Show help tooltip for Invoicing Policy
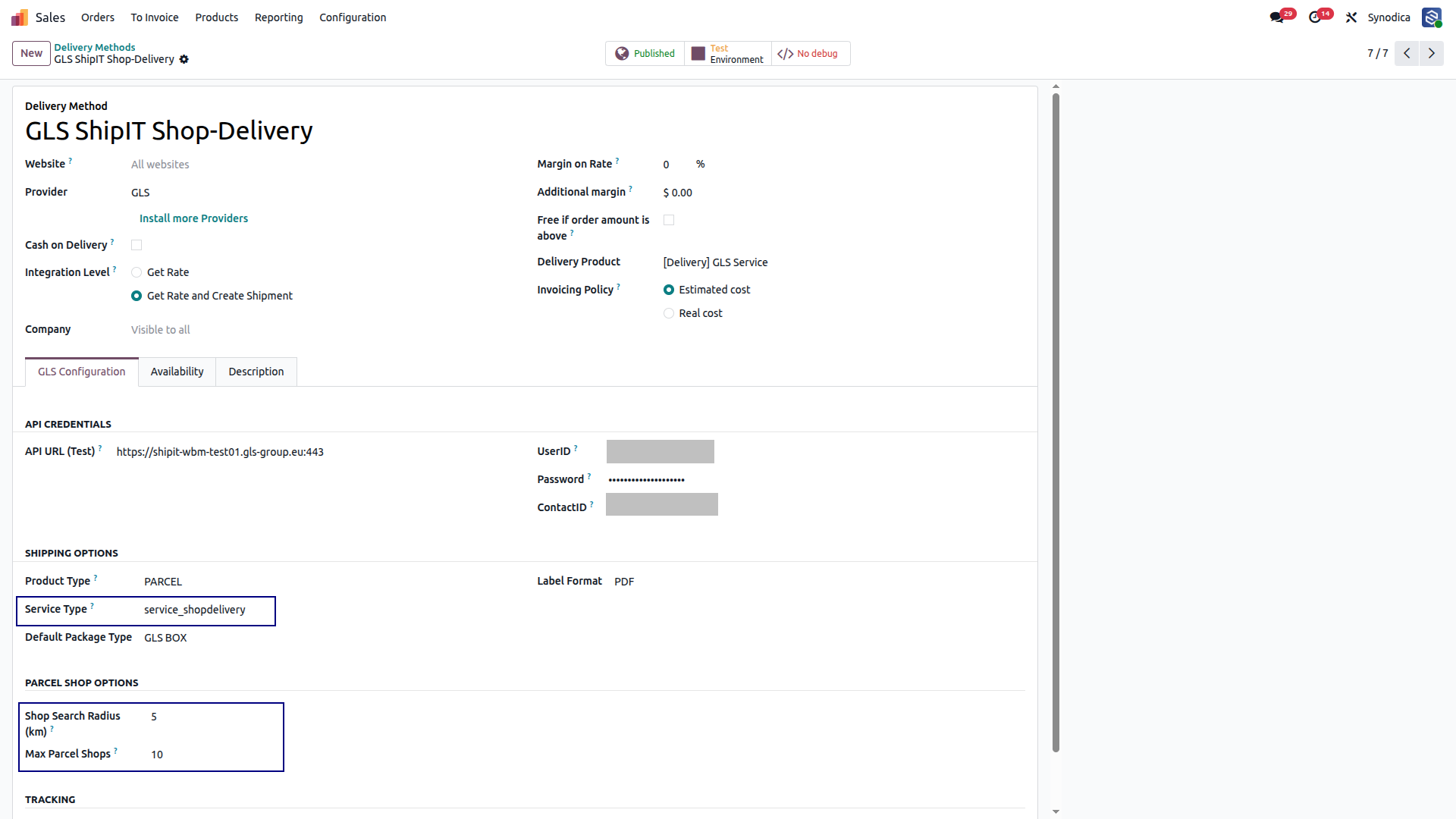 pyautogui.click(x=618, y=287)
